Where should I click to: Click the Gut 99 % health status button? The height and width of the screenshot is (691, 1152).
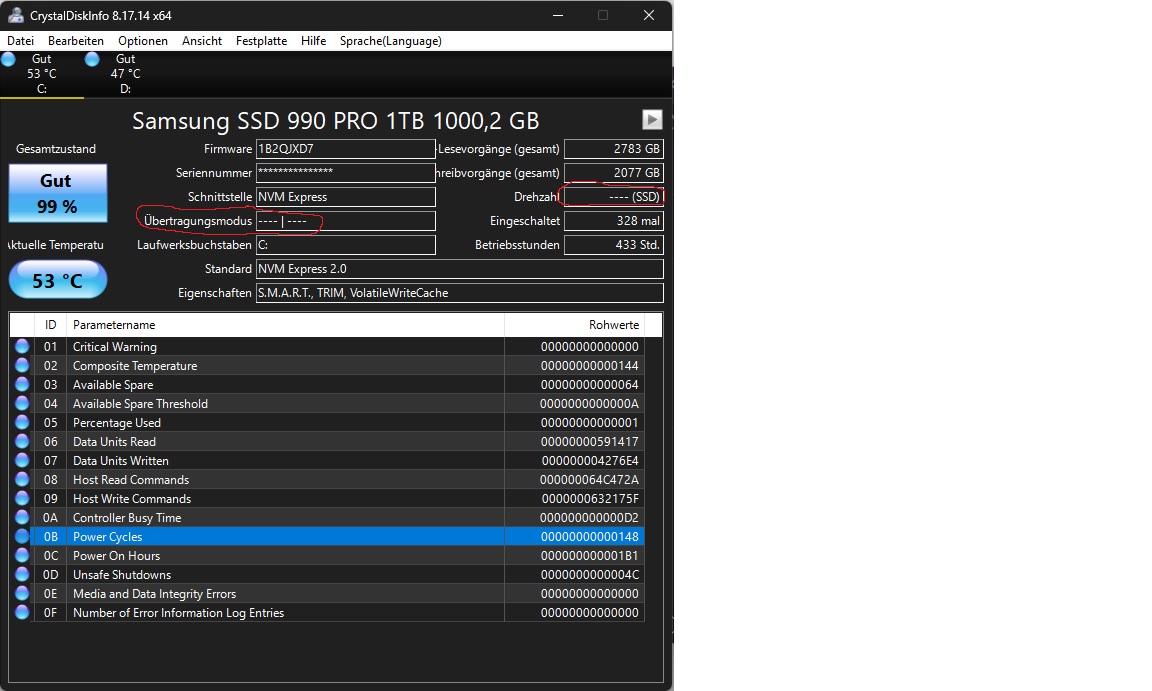pyautogui.click(x=57, y=193)
